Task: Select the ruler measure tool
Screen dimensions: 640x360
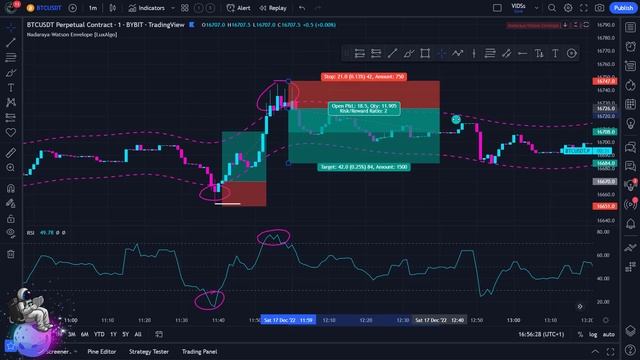Action: [11, 153]
